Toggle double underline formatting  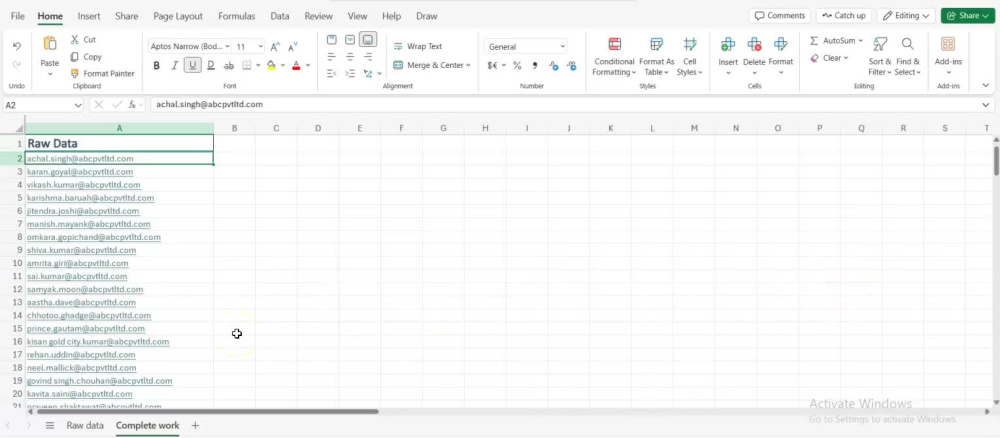tap(210, 65)
